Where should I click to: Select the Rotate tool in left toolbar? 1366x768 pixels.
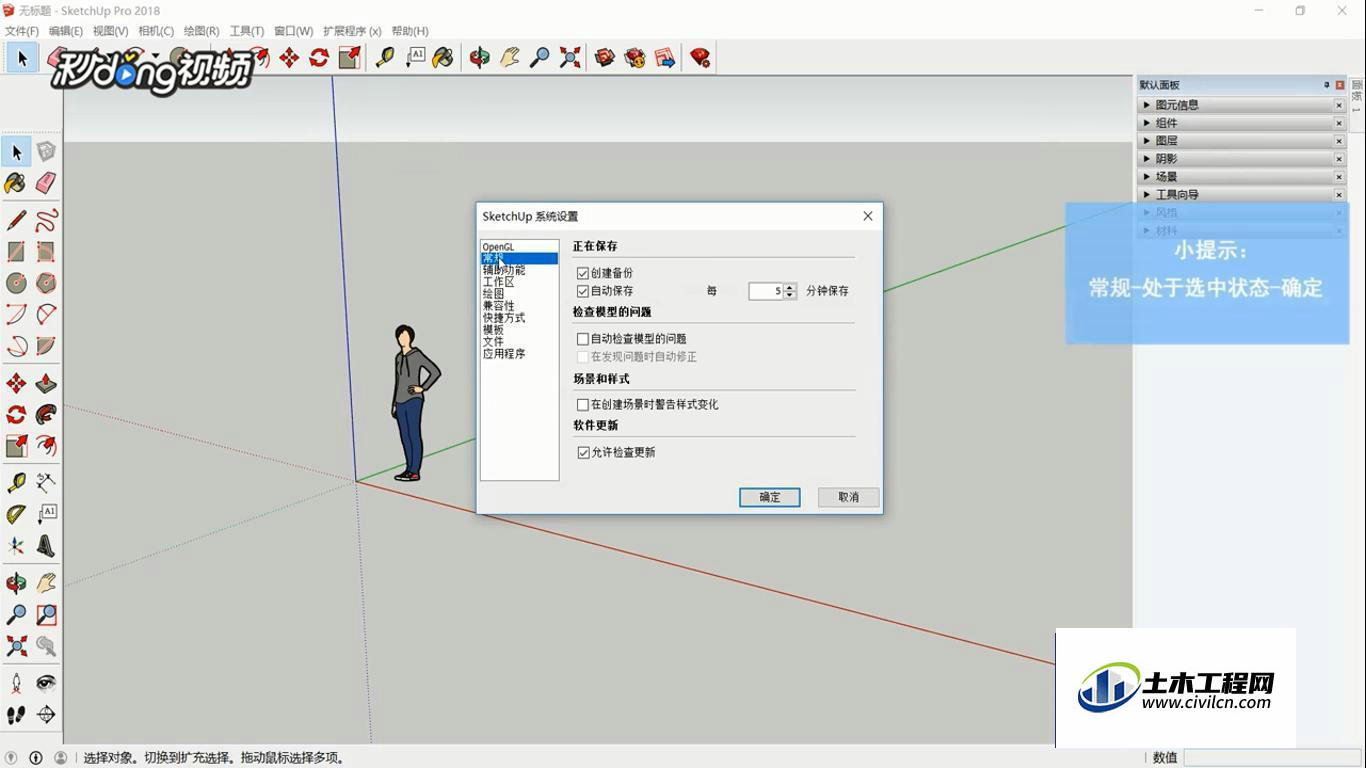coord(16,414)
